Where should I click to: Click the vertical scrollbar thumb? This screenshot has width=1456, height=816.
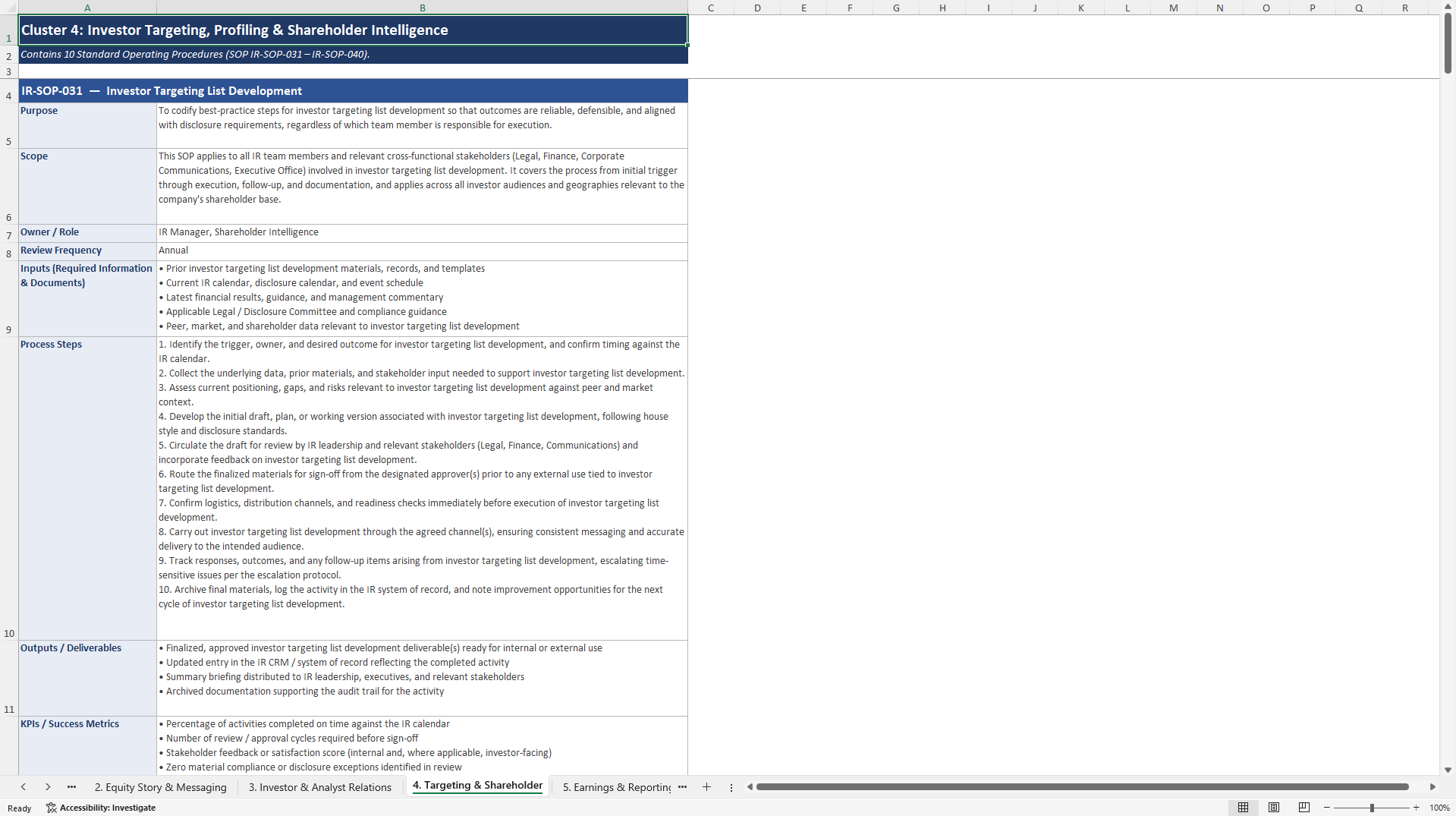(x=1448, y=43)
